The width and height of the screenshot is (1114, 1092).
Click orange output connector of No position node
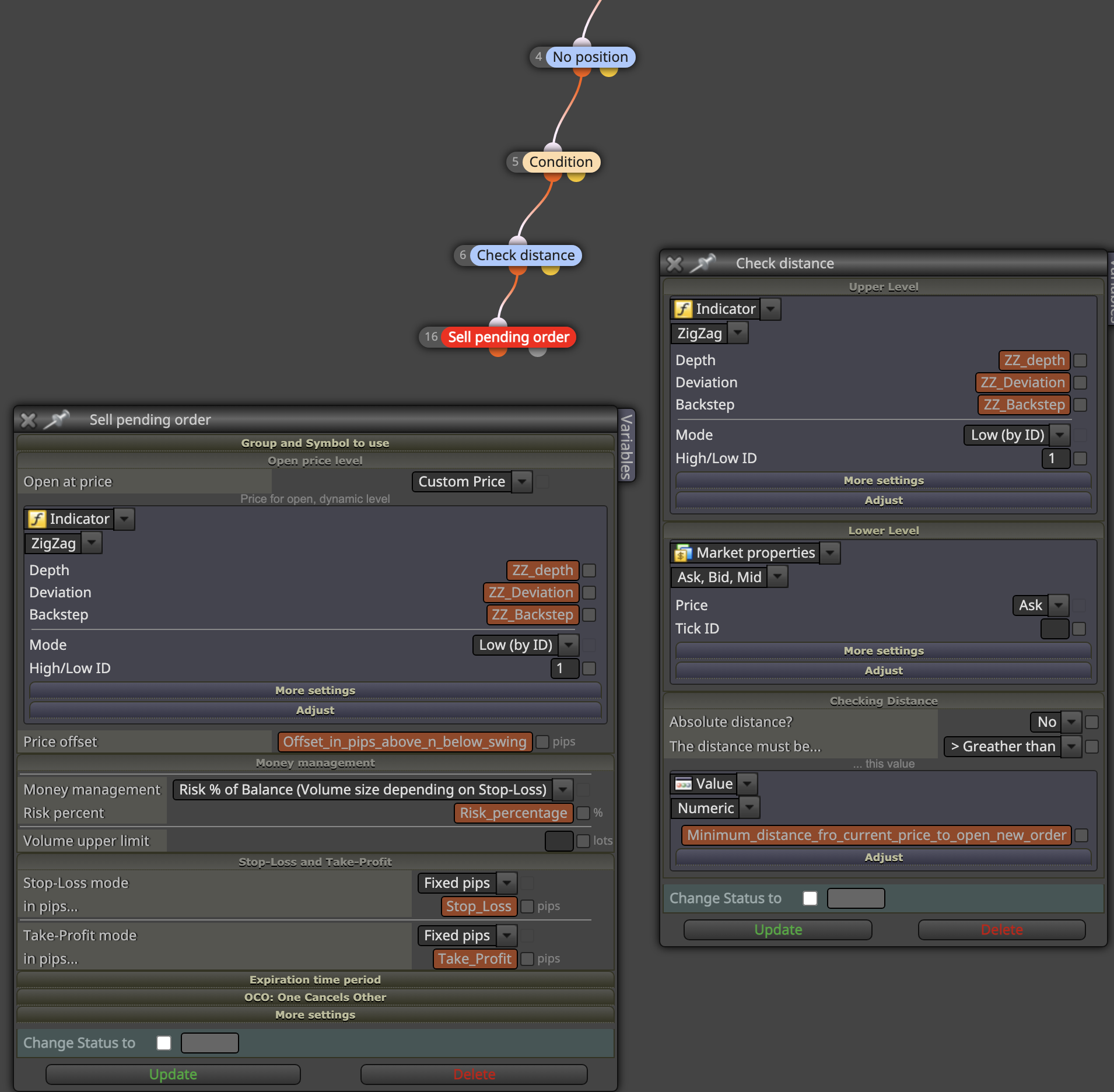pyautogui.click(x=581, y=71)
